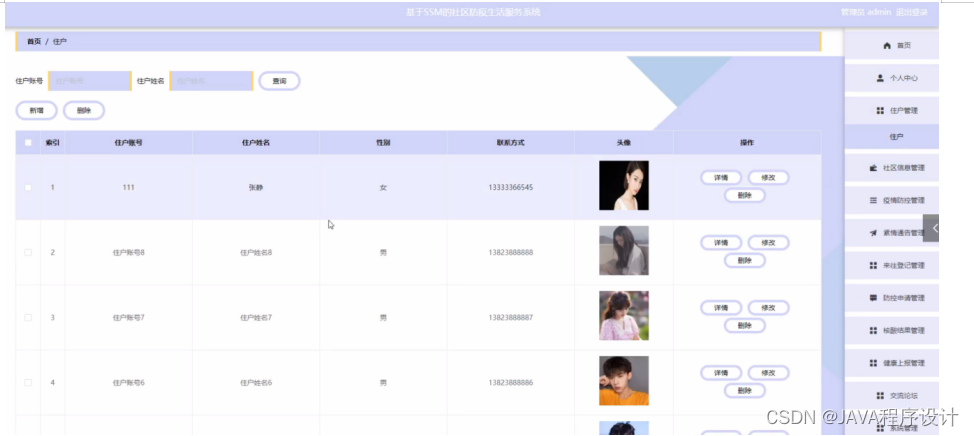The width and height of the screenshot is (974, 436).
Task: Focus the 住户姓名 search input field
Action: 211,81
